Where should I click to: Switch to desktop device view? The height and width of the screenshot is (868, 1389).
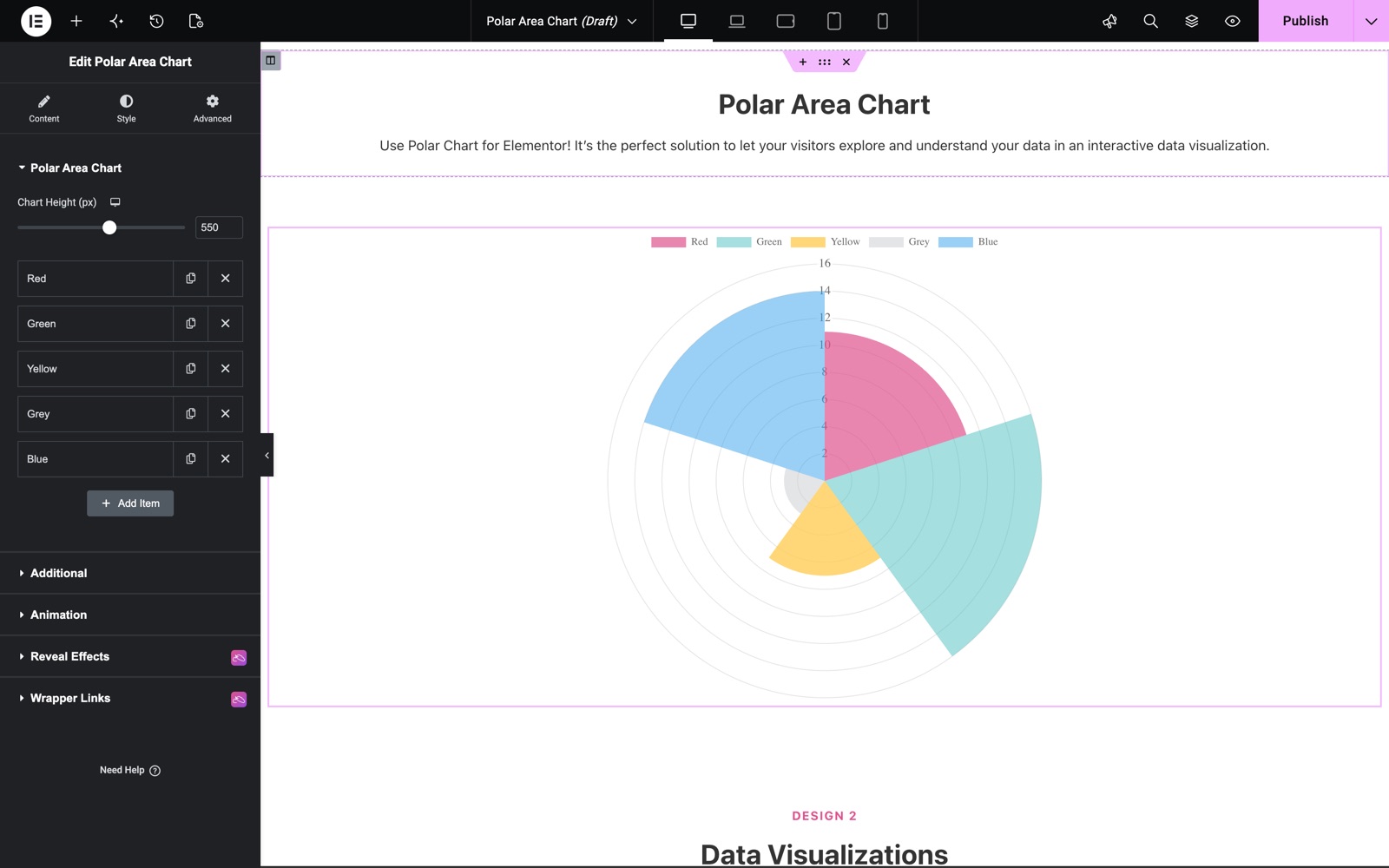coord(688,21)
